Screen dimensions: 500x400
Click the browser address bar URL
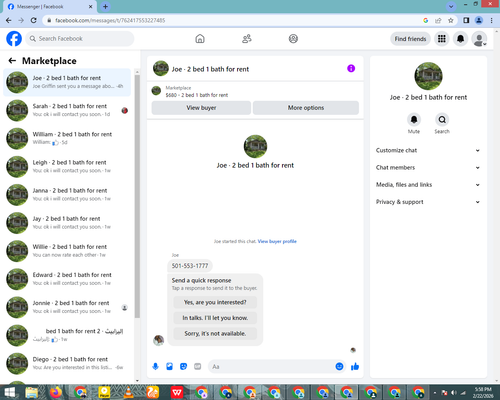point(110,20)
